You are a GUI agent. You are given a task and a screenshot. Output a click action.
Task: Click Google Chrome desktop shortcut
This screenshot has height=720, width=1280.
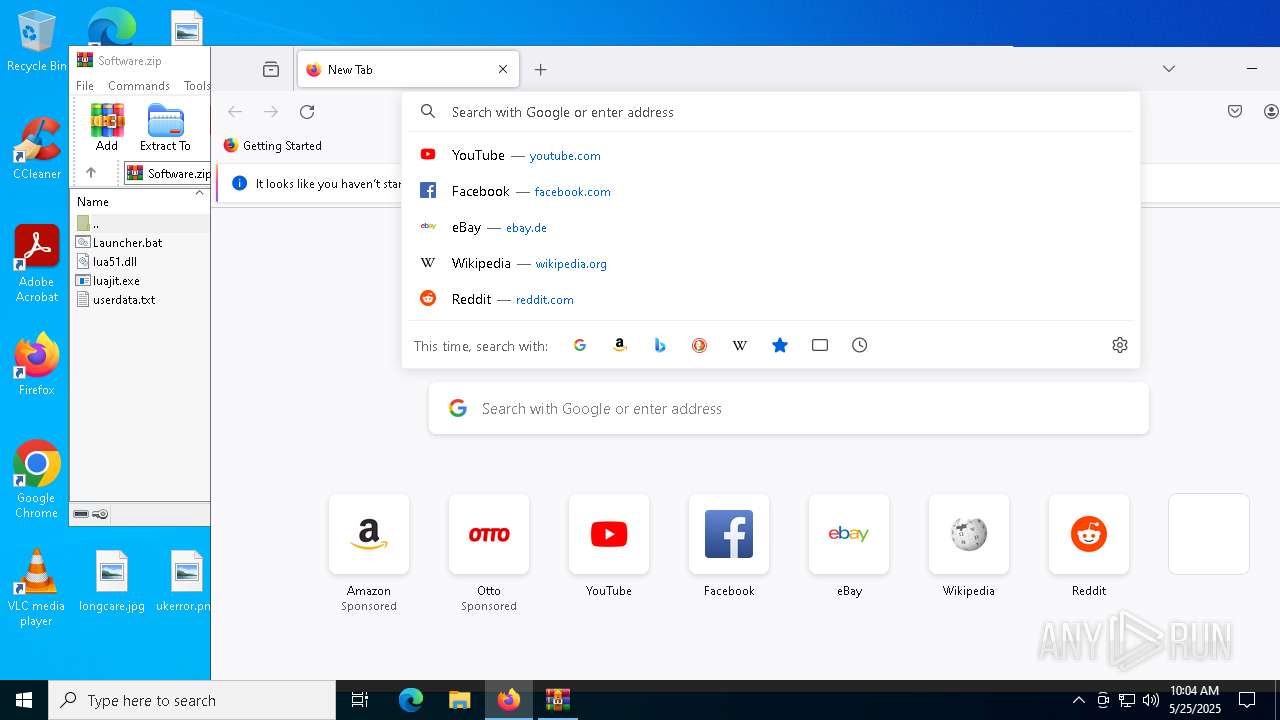(37, 479)
